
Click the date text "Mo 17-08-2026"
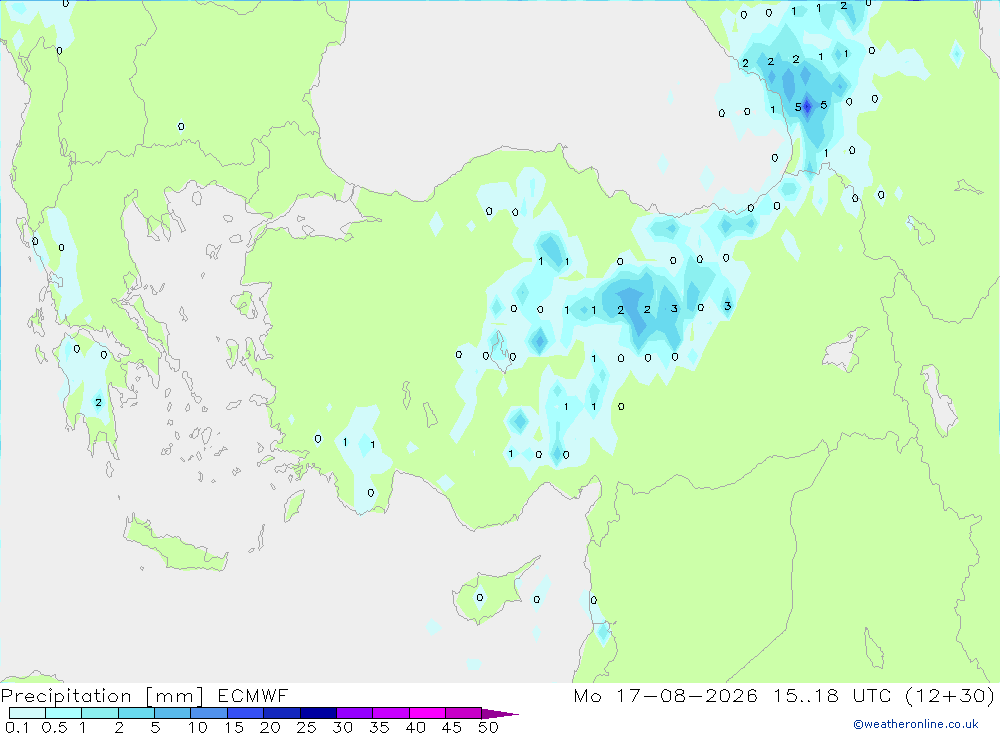(665, 695)
